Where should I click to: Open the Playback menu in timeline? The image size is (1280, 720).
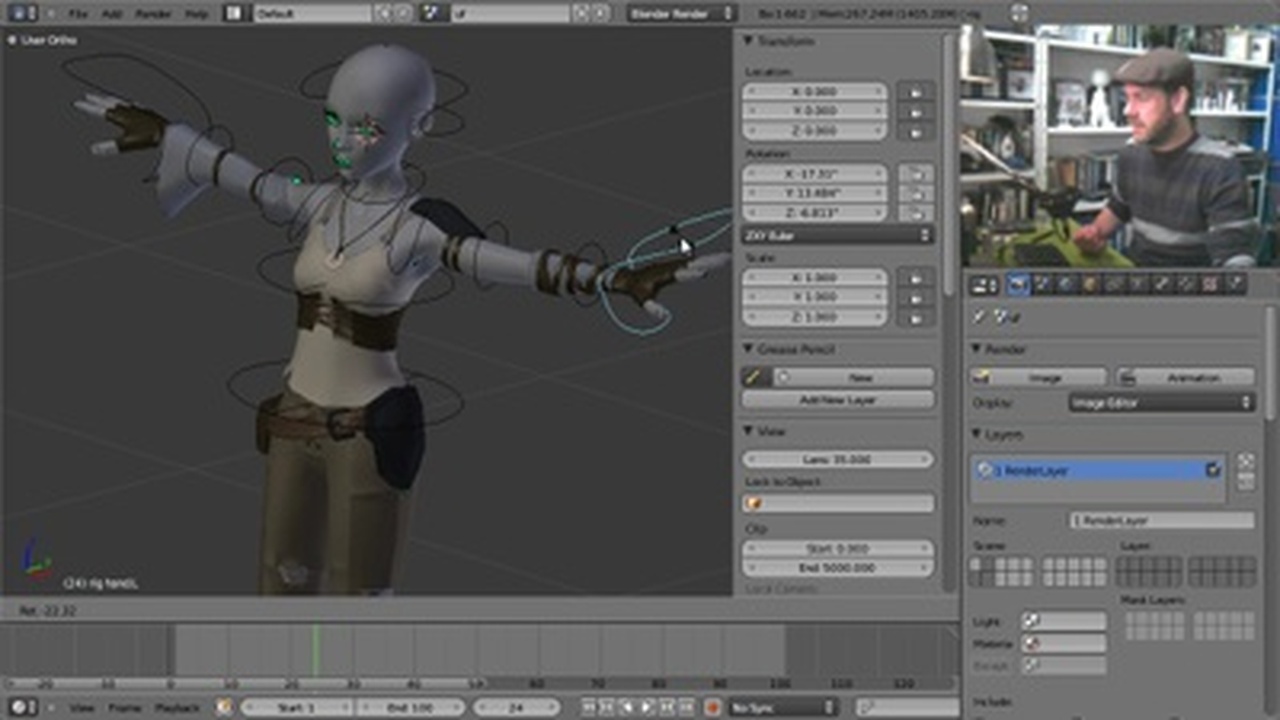coord(177,708)
